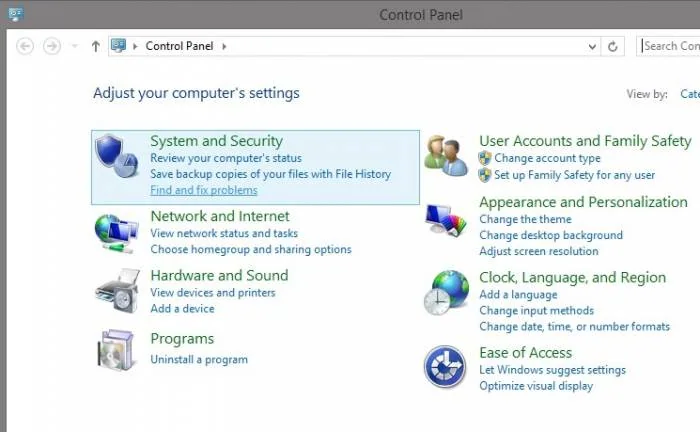This screenshot has height=432, width=700.
Task: Click View devices and printers
Action: (x=213, y=292)
